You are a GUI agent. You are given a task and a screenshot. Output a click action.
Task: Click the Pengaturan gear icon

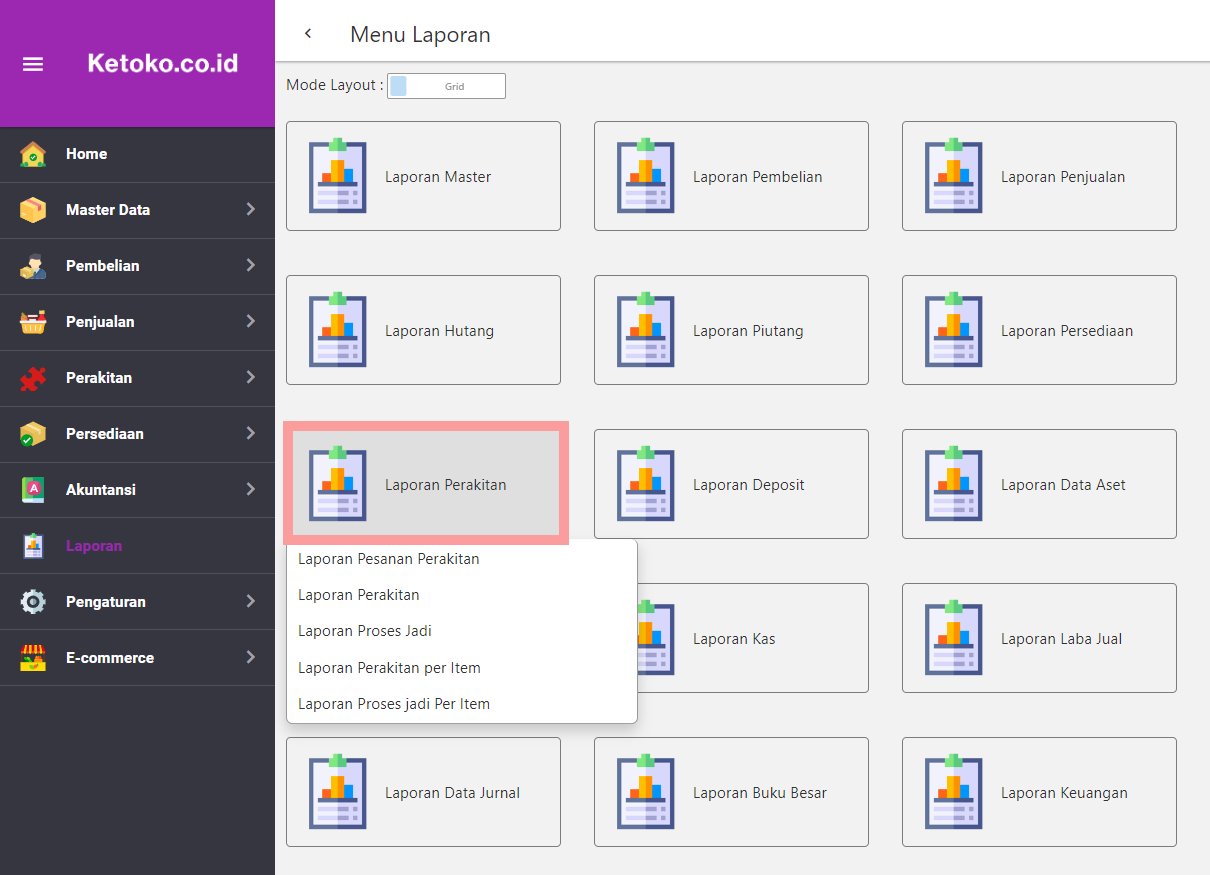click(x=33, y=602)
